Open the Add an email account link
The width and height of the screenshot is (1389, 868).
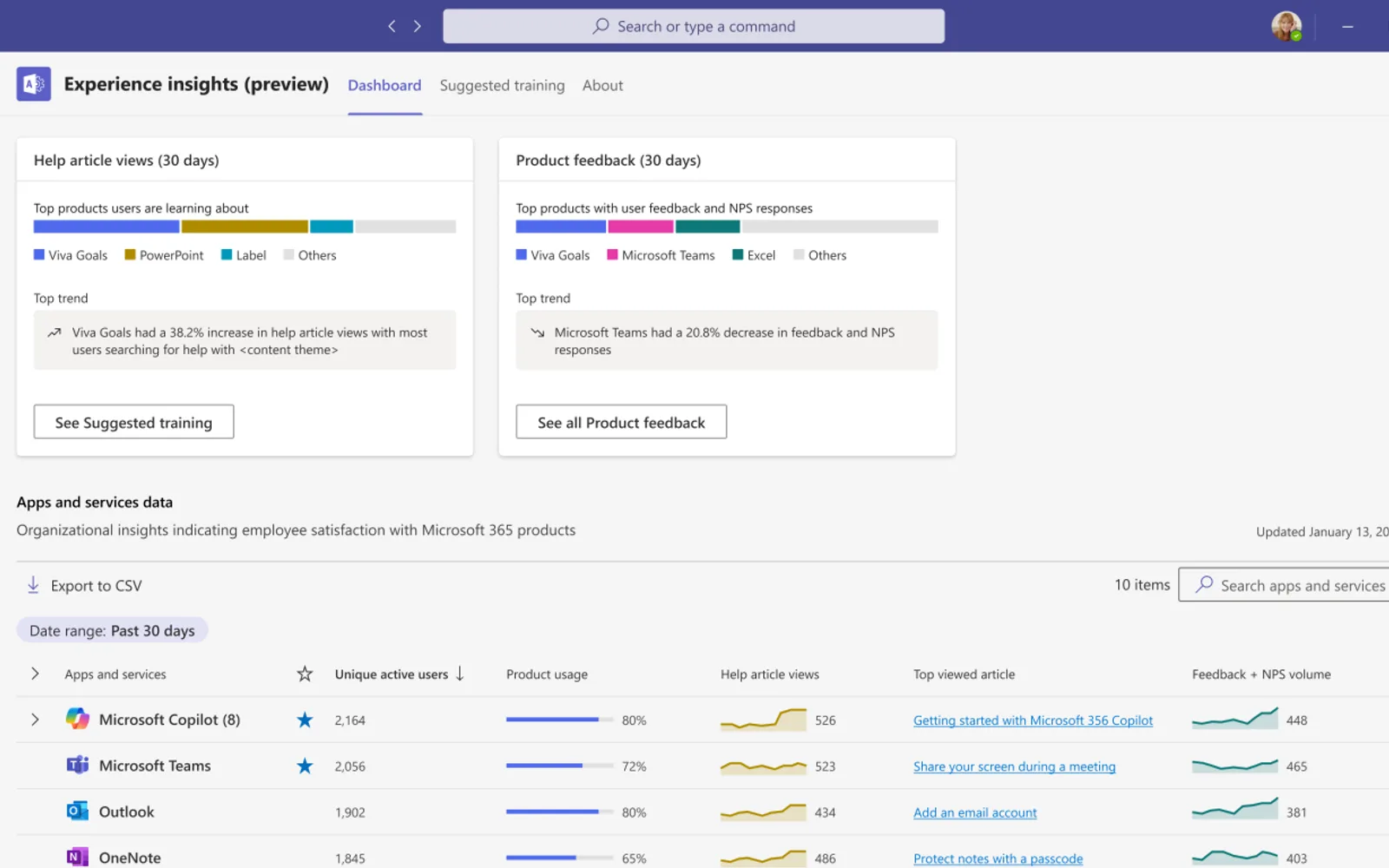click(x=975, y=812)
